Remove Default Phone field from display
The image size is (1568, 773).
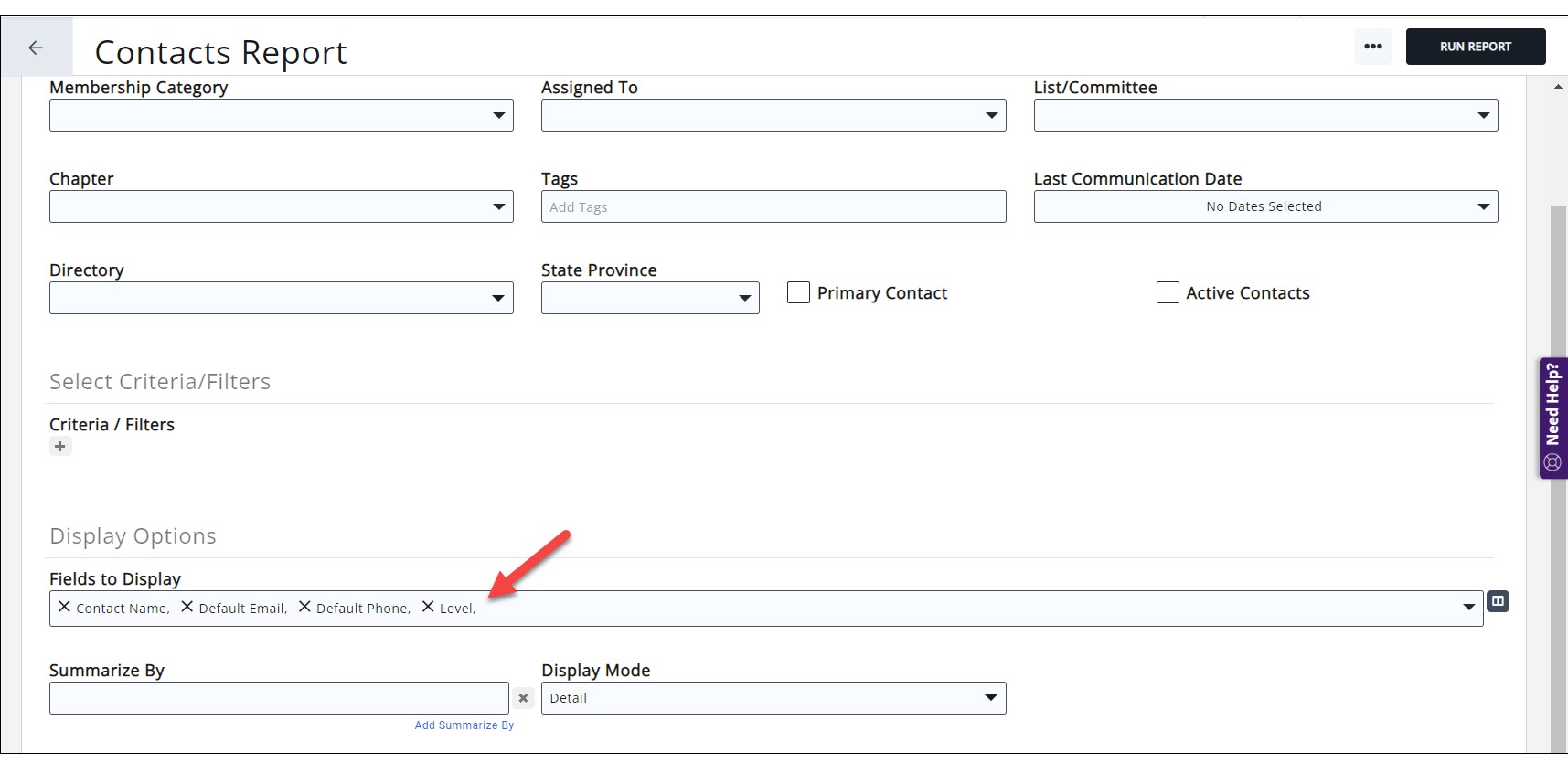[x=304, y=607]
